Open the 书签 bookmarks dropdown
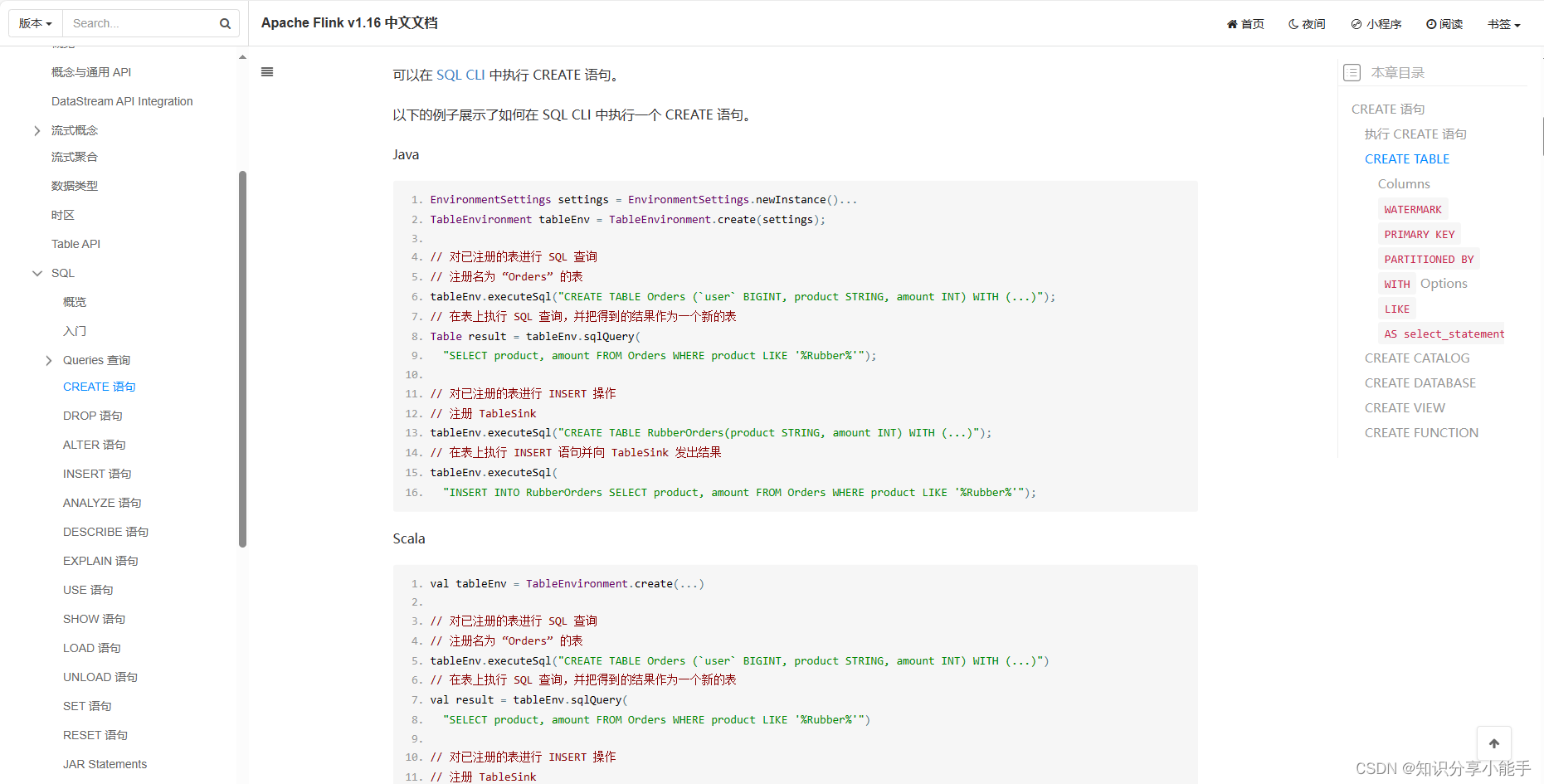The width and height of the screenshot is (1544, 784). (x=1504, y=24)
